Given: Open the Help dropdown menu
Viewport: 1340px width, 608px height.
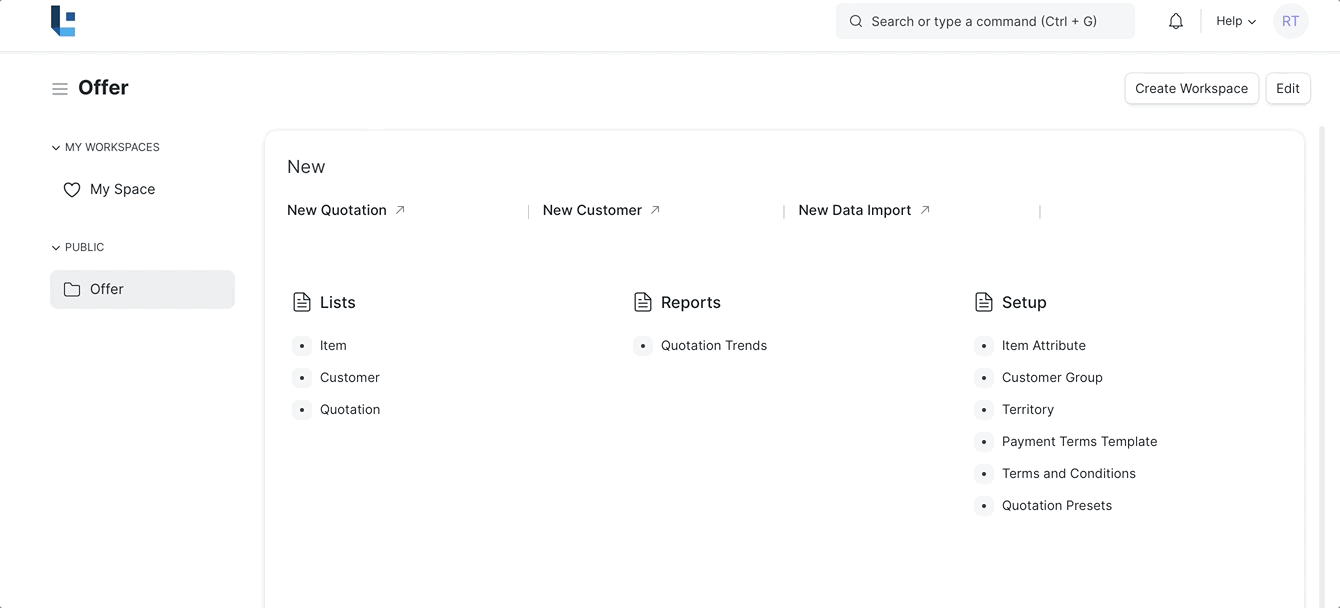Looking at the screenshot, I should tap(1235, 21).
